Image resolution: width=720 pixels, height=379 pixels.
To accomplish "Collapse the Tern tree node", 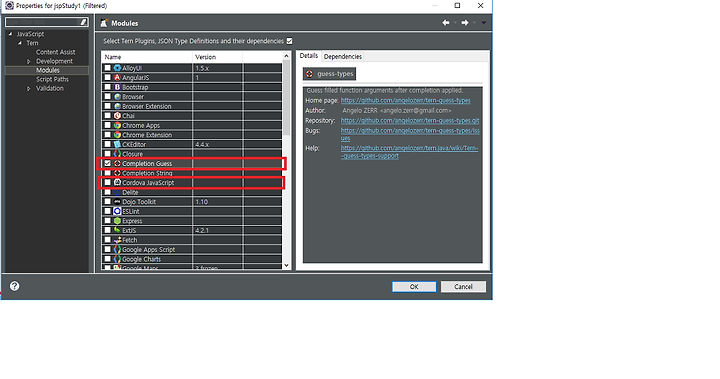I will 20,43.
